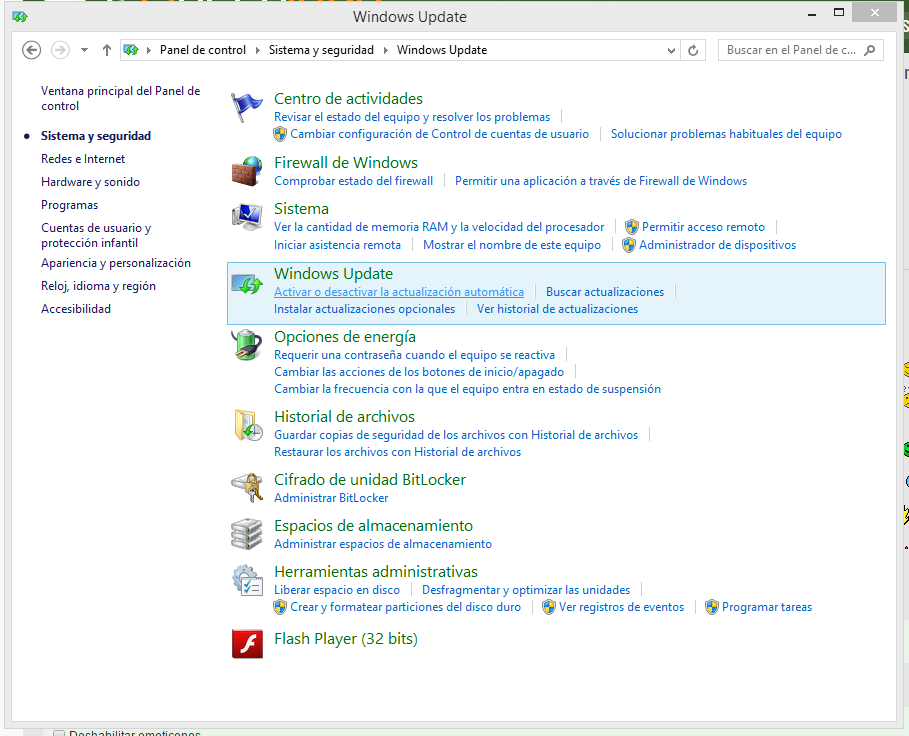Click the BitLocker drive padlock icon
909x736 pixels.
247,487
